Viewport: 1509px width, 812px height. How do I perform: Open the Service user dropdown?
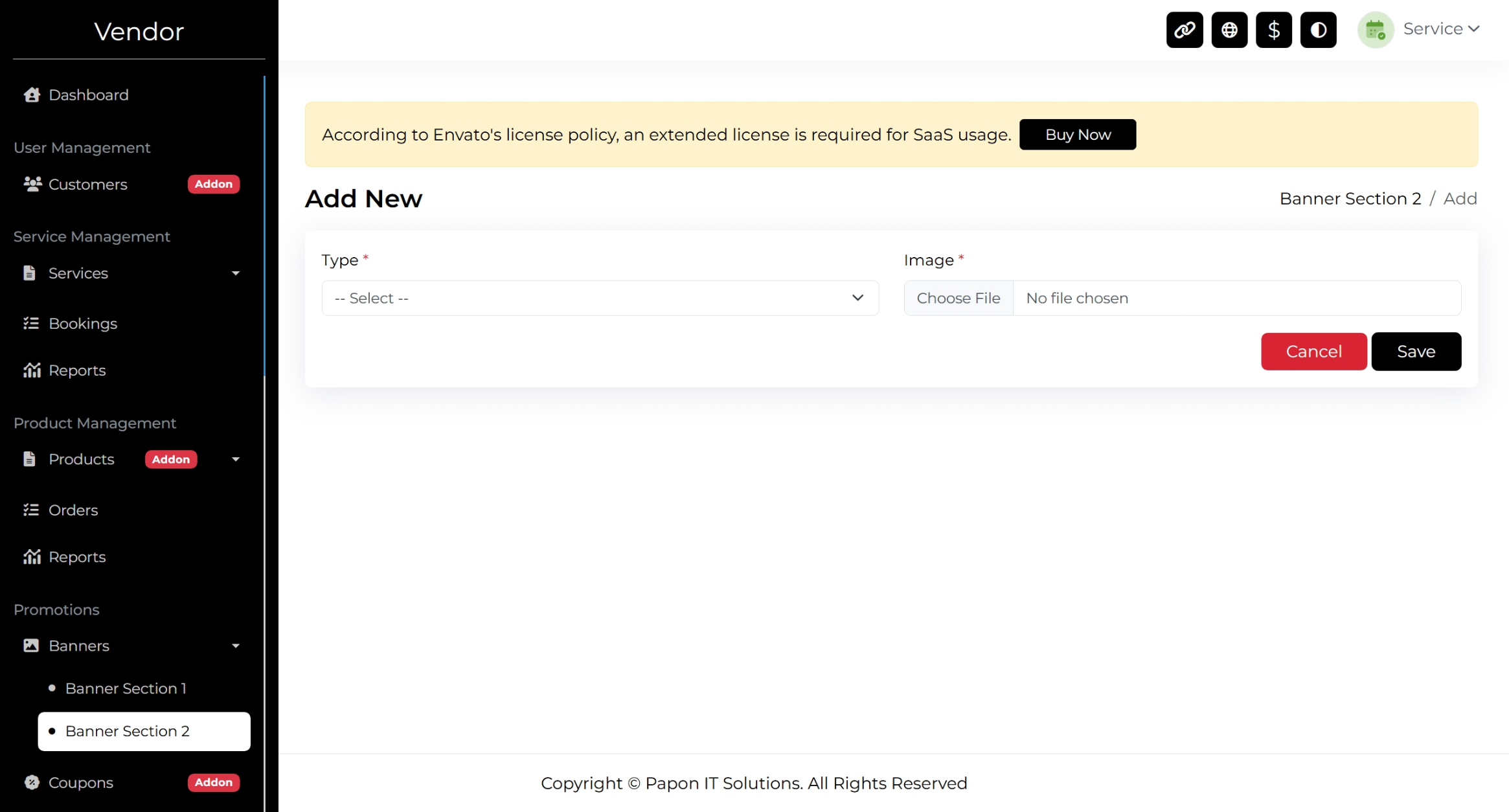click(x=1440, y=29)
